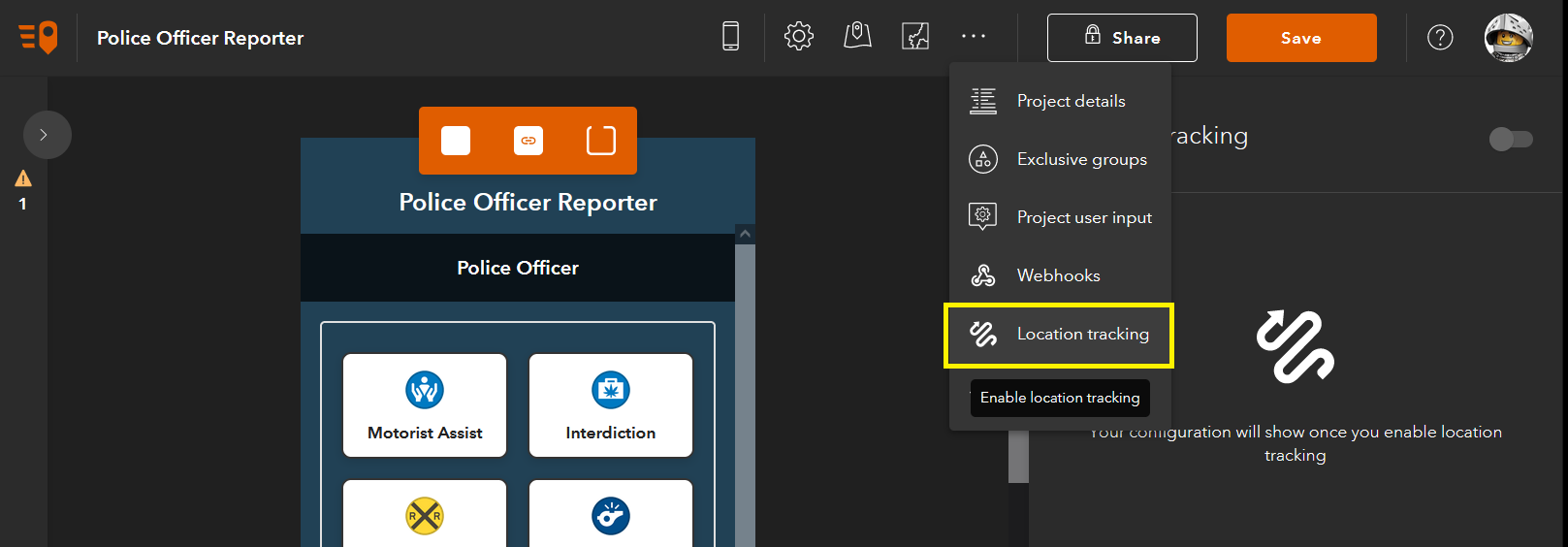Click the Interdiction button card
Image resolution: width=1568 pixels, height=547 pixels.
[611, 405]
